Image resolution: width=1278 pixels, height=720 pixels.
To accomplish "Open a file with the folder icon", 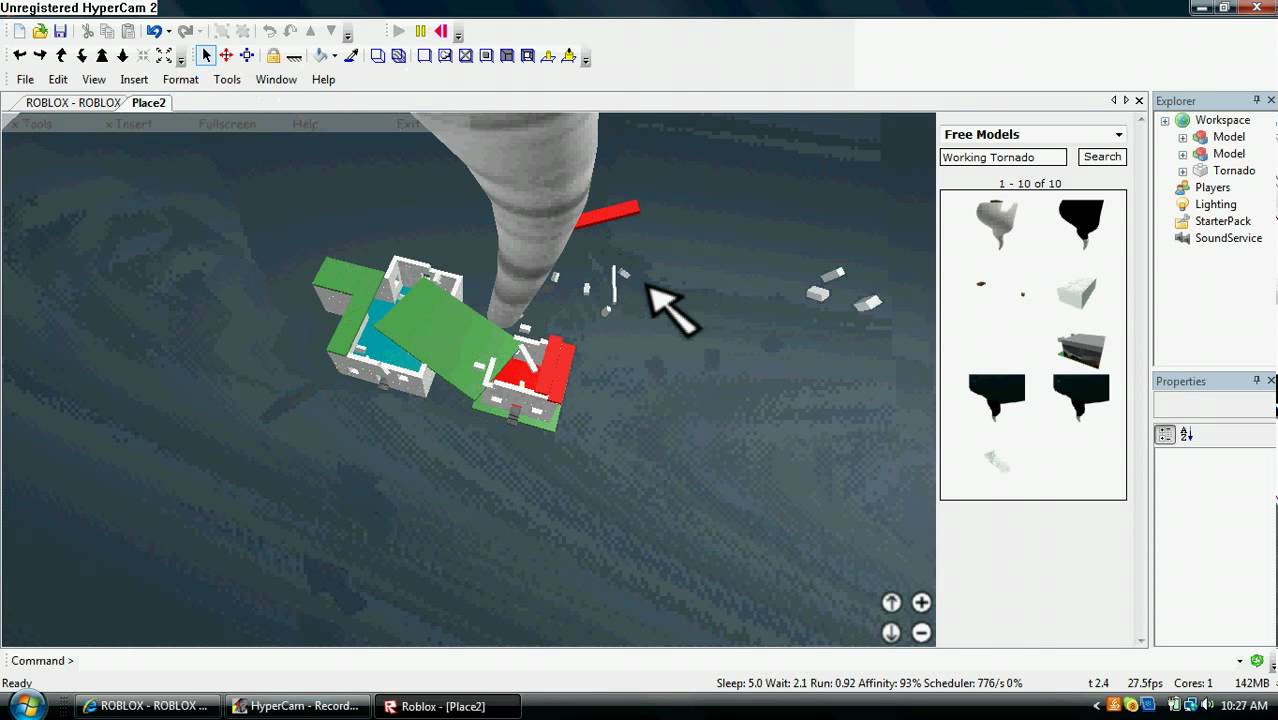I will pos(40,31).
